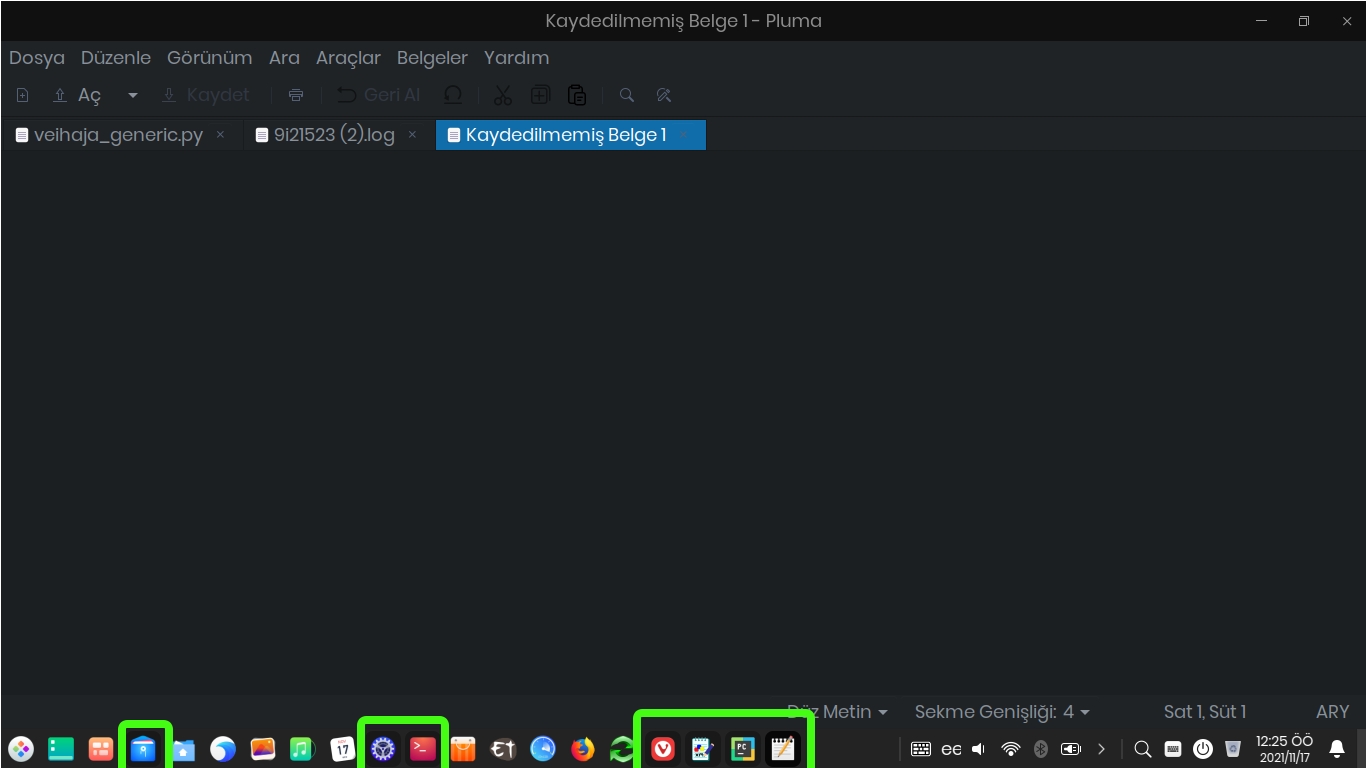Close the veihaja_generic.py tab

tap(220, 135)
